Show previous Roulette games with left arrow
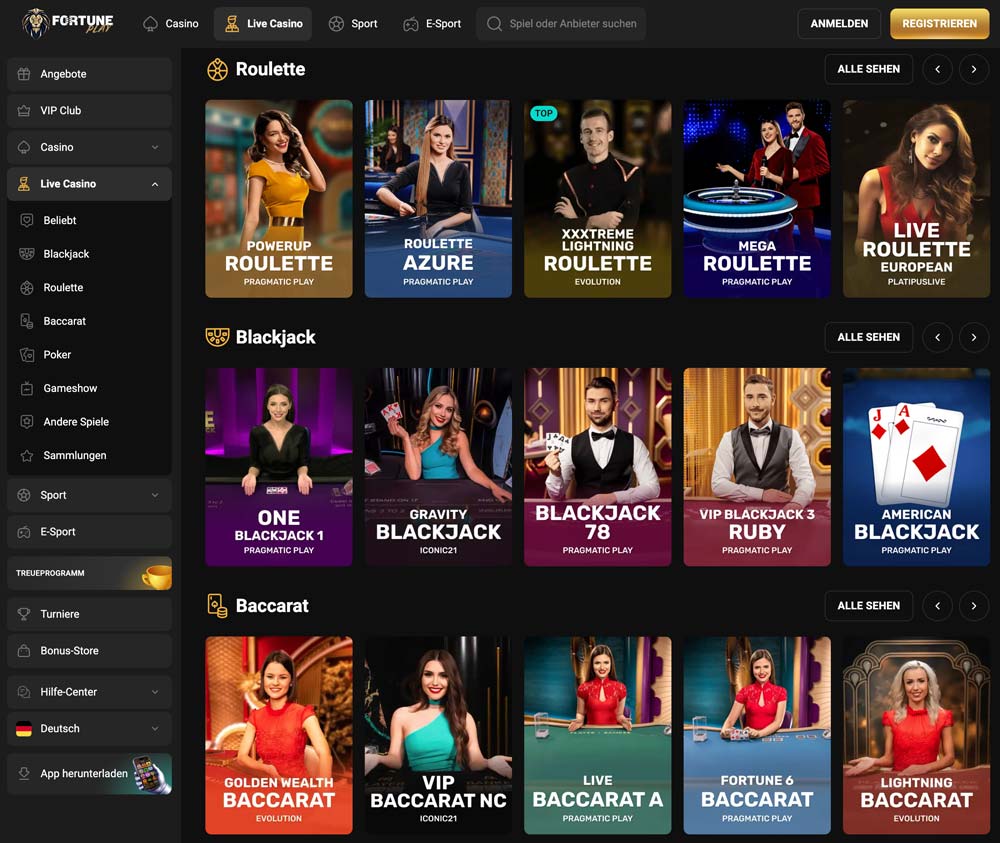Image resolution: width=1000 pixels, height=843 pixels. 937,69
